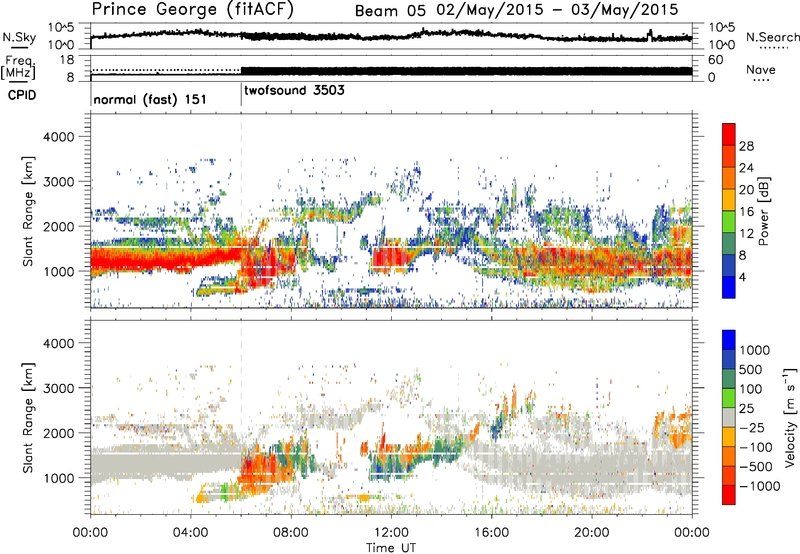Click the 60 tick label on Nave axis
This screenshot has height=554, width=800.
click(716, 60)
